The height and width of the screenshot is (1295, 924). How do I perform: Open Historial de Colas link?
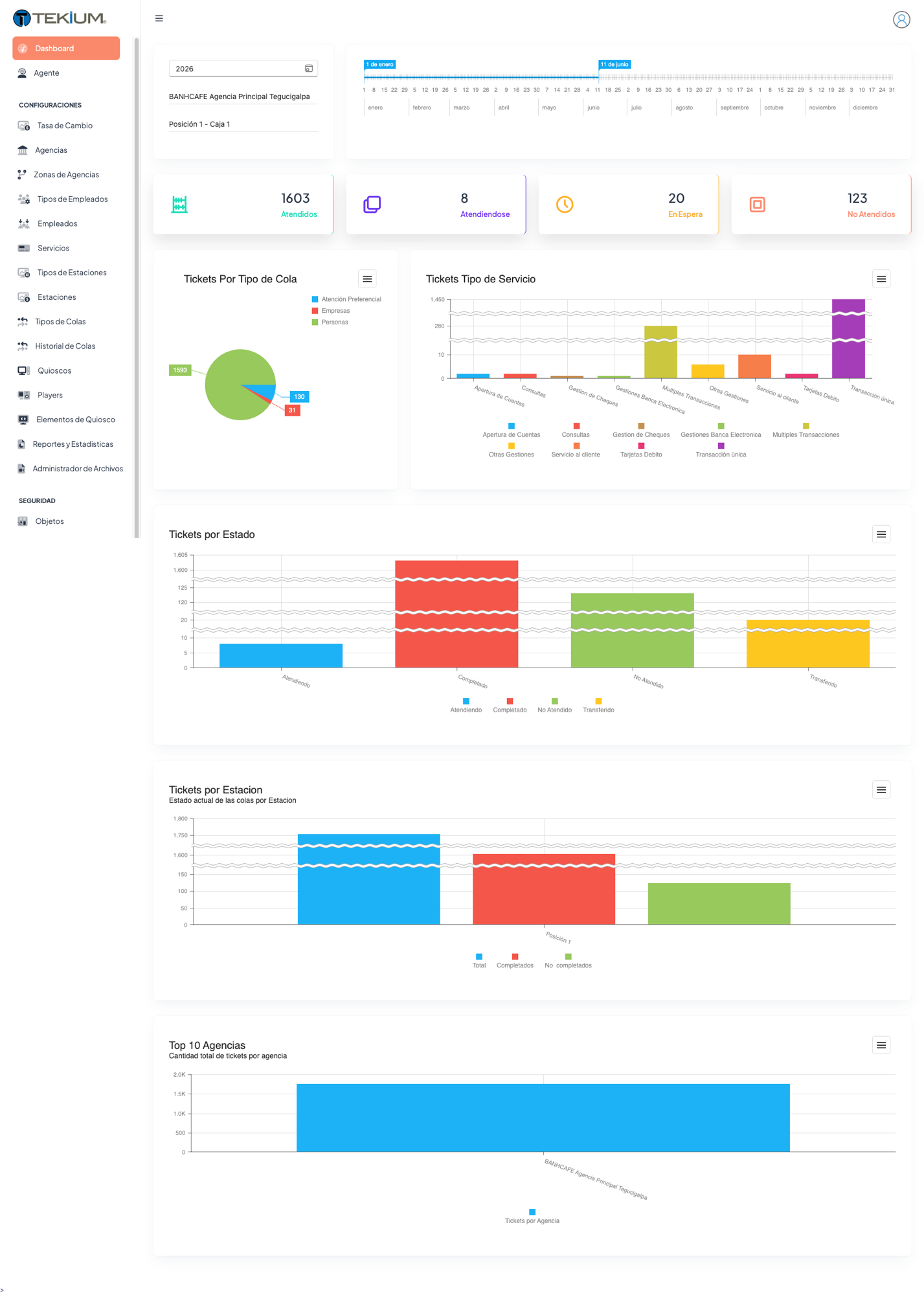[66, 346]
